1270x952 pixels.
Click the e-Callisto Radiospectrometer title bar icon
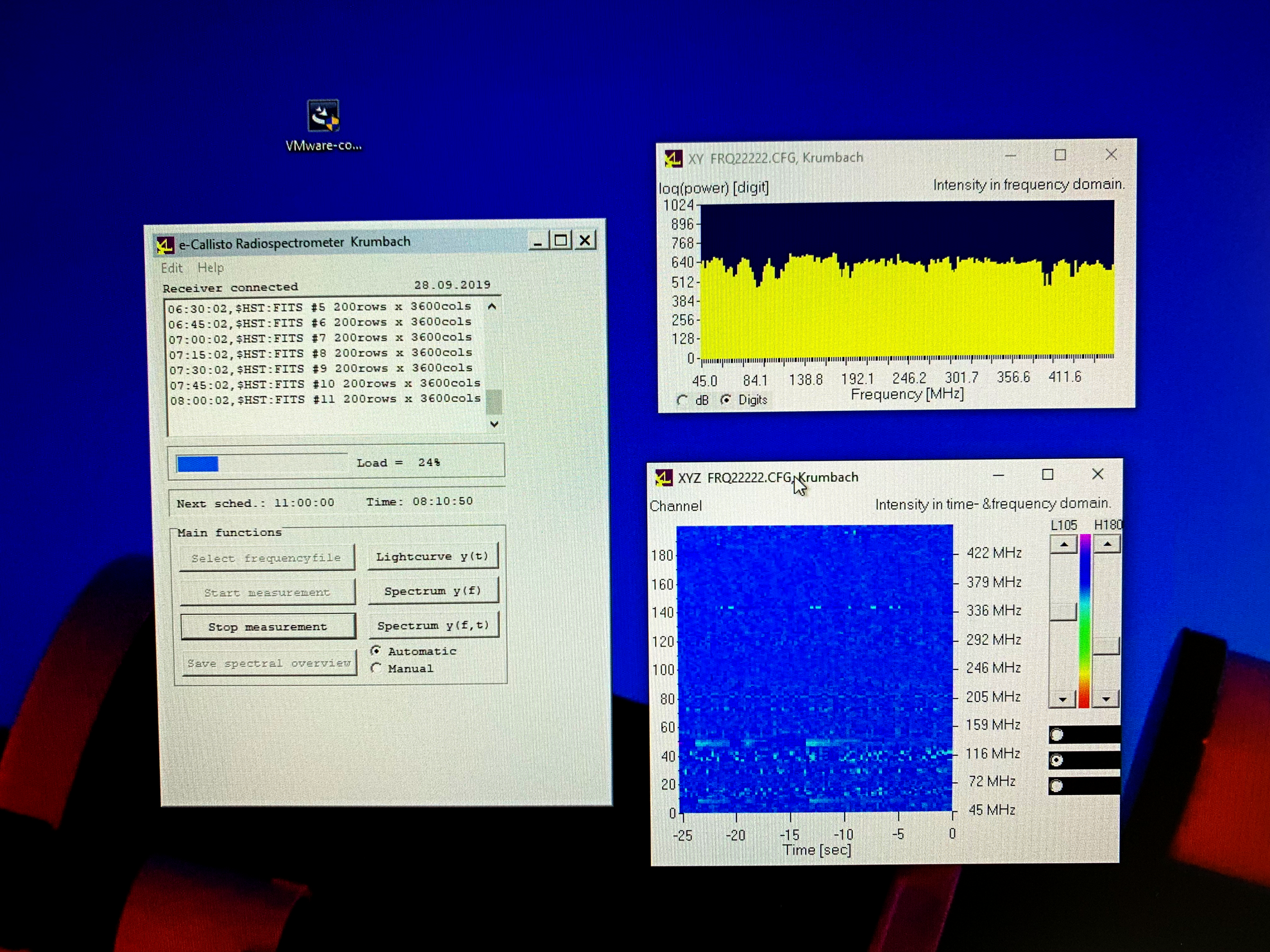(x=165, y=245)
